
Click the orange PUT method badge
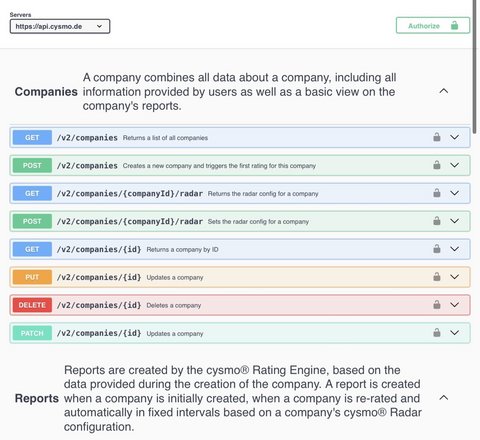point(32,277)
